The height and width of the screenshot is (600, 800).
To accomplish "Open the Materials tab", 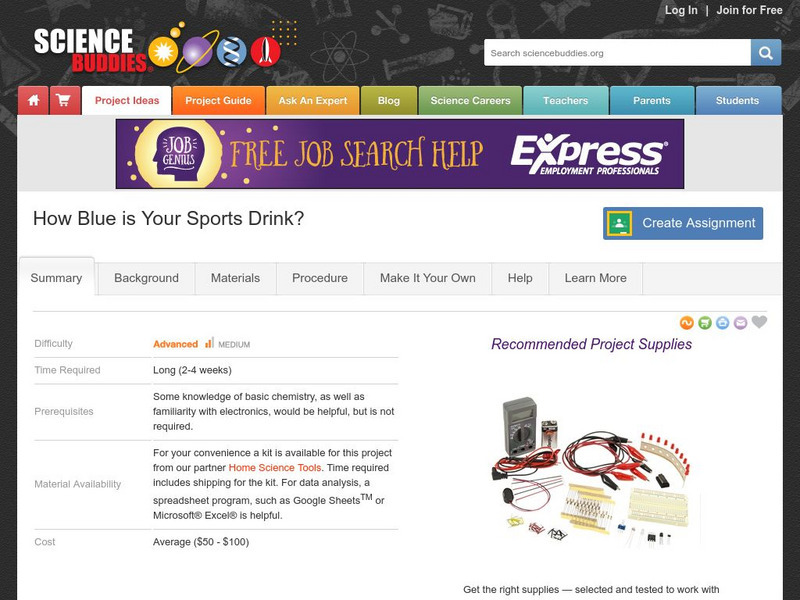I will (x=235, y=278).
